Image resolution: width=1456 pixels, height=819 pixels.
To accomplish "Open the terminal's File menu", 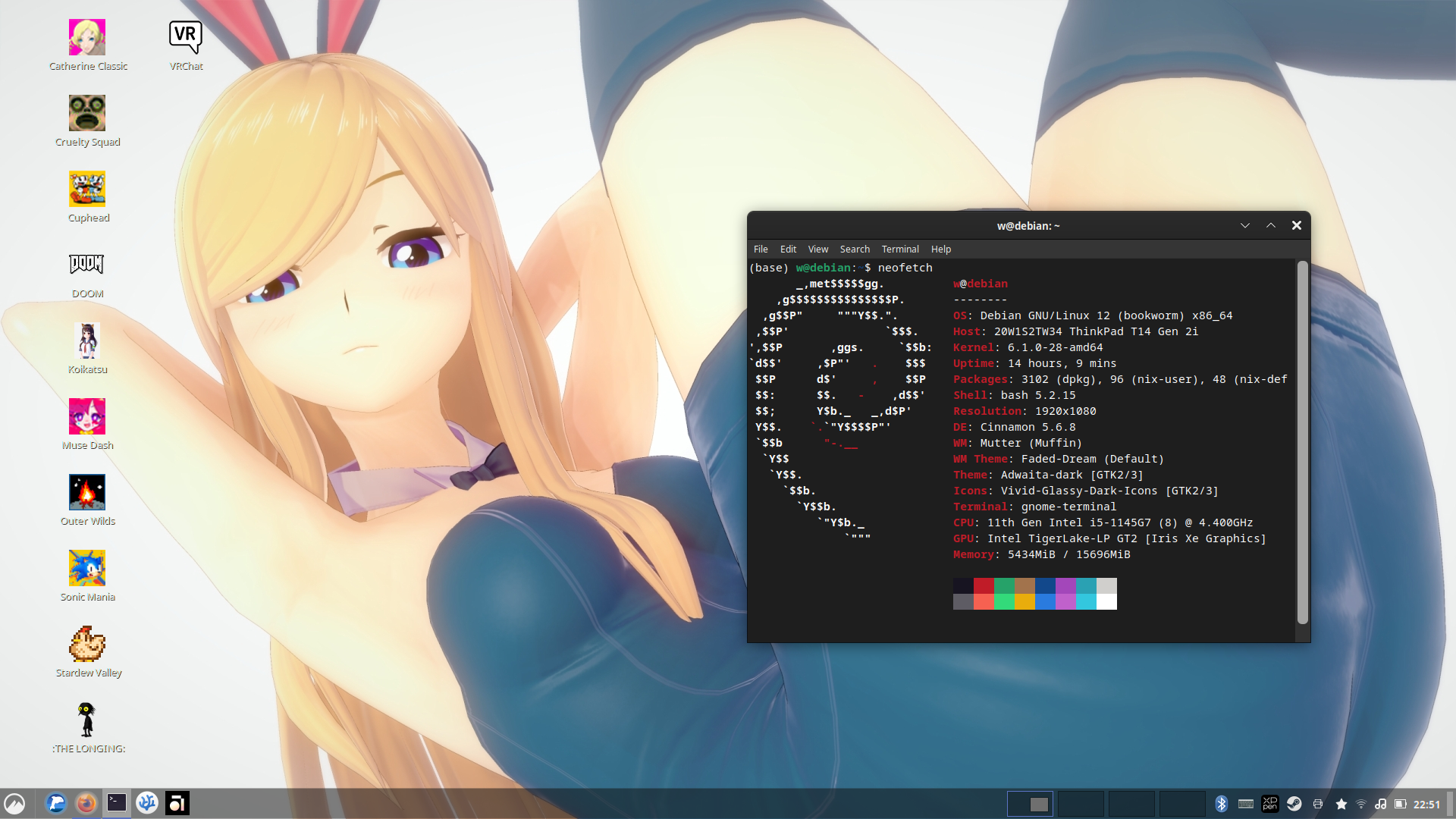I will point(761,249).
